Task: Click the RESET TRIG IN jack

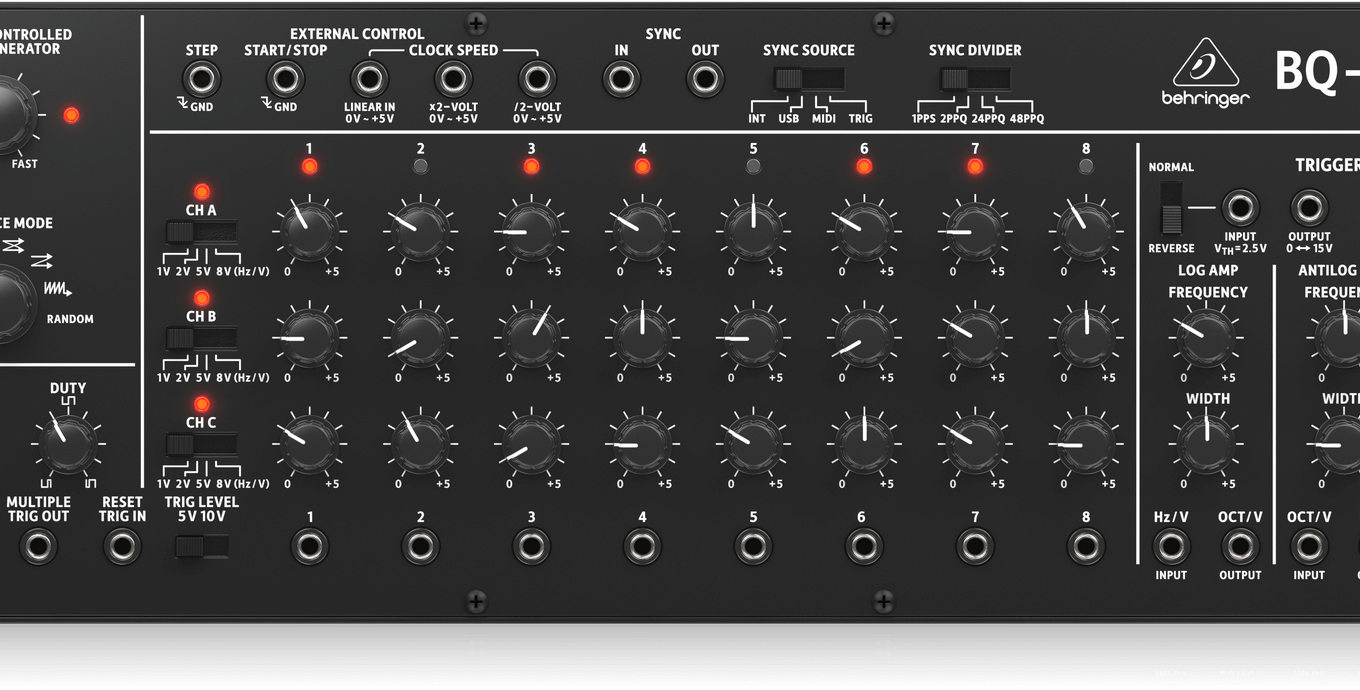Action: [122, 546]
